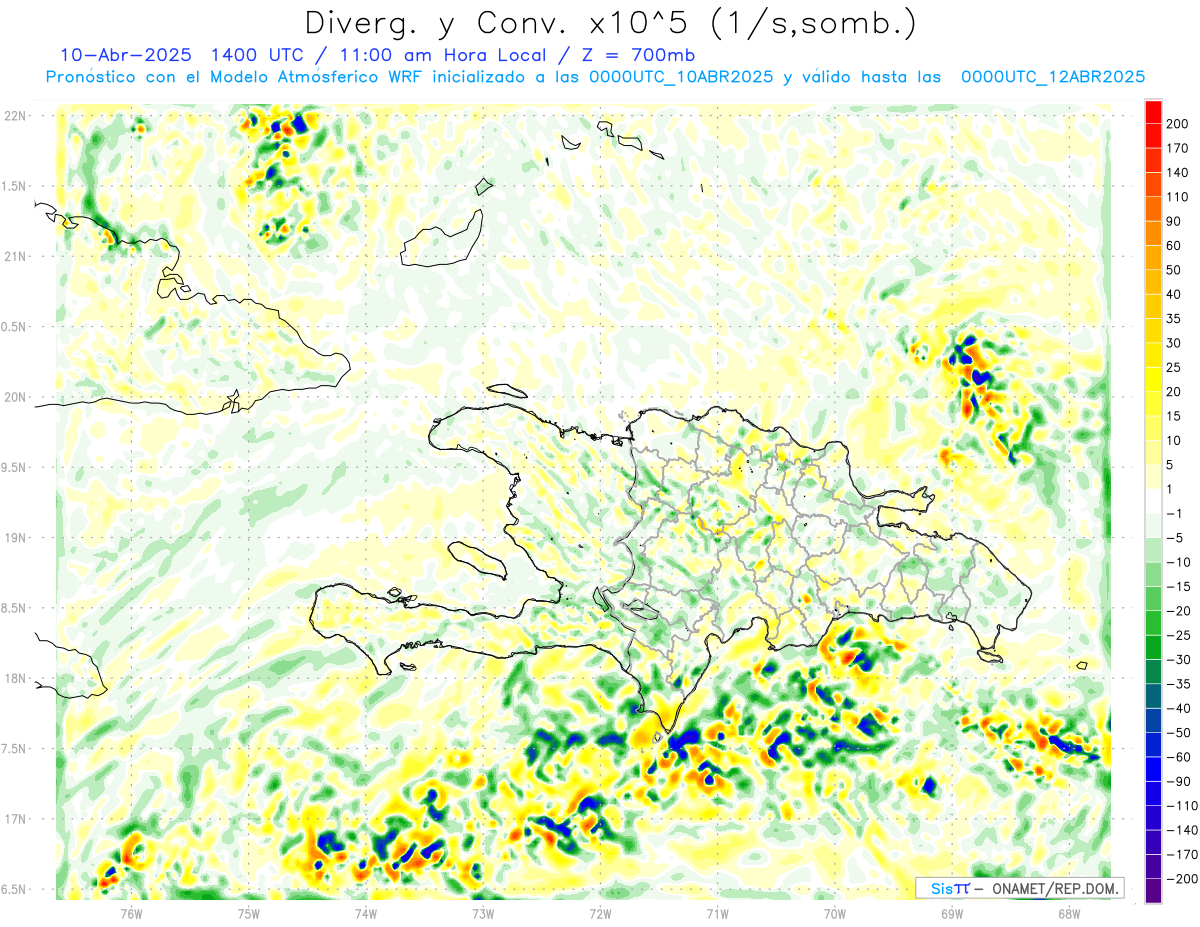This screenshot has width=1200, height=927.
Task: Click the latitude label '18N'
Action: point(16,679)
